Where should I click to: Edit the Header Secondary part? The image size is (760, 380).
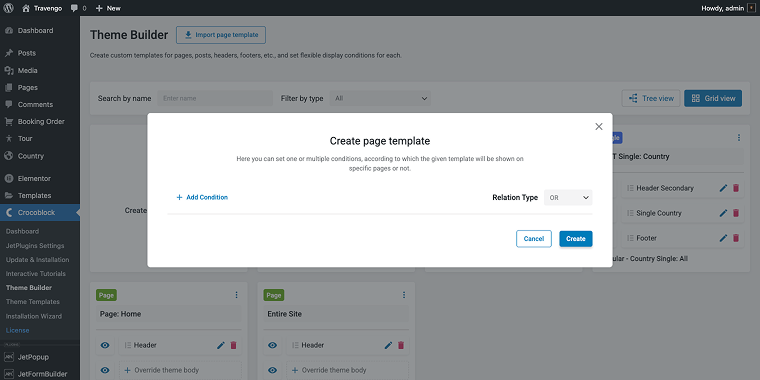click(723, 188)
